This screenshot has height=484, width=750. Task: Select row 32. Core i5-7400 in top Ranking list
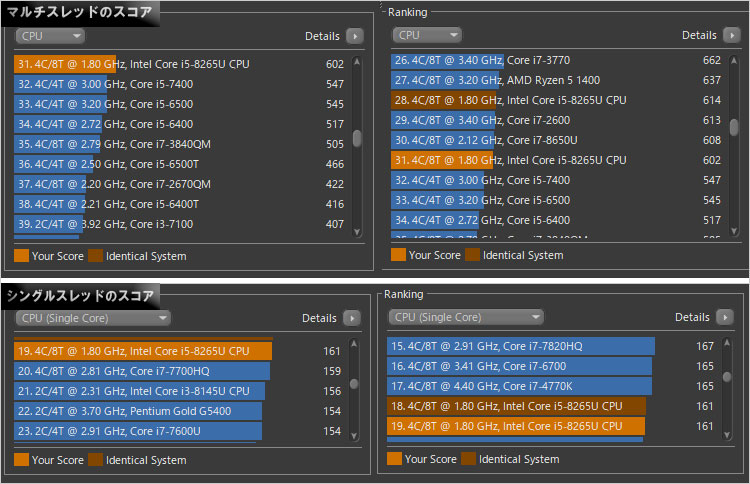(x=556, y=180)
